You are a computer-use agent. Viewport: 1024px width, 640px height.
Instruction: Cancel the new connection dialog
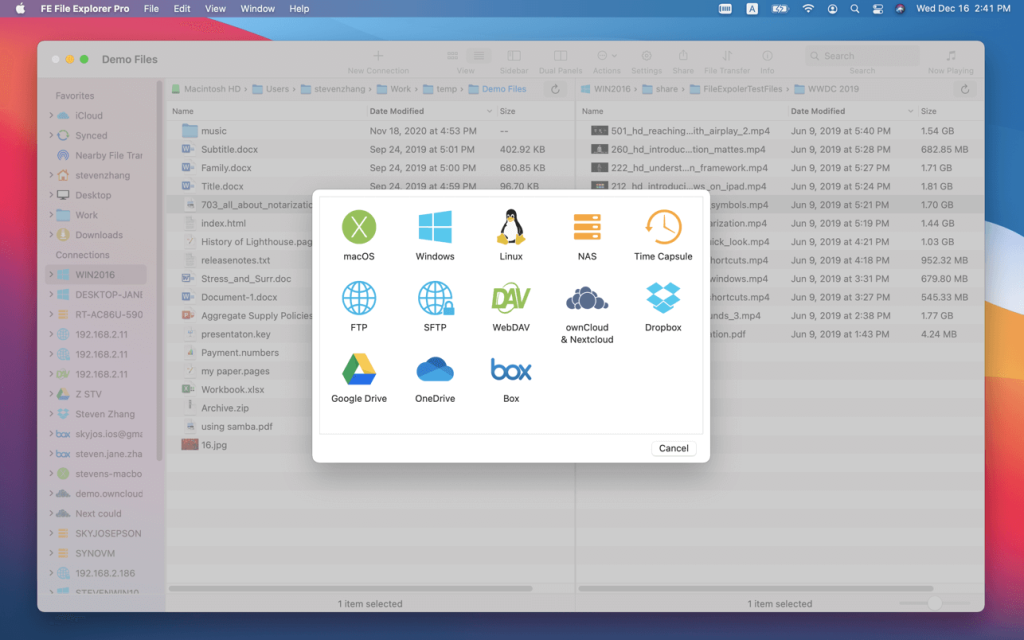(x=673, y=447)
